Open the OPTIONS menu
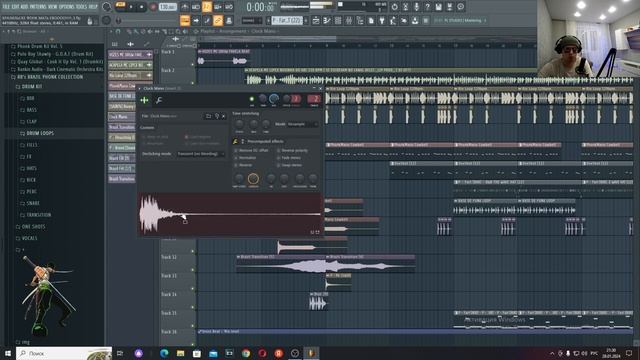Screen dimensions: 640x360 point(66,7)
